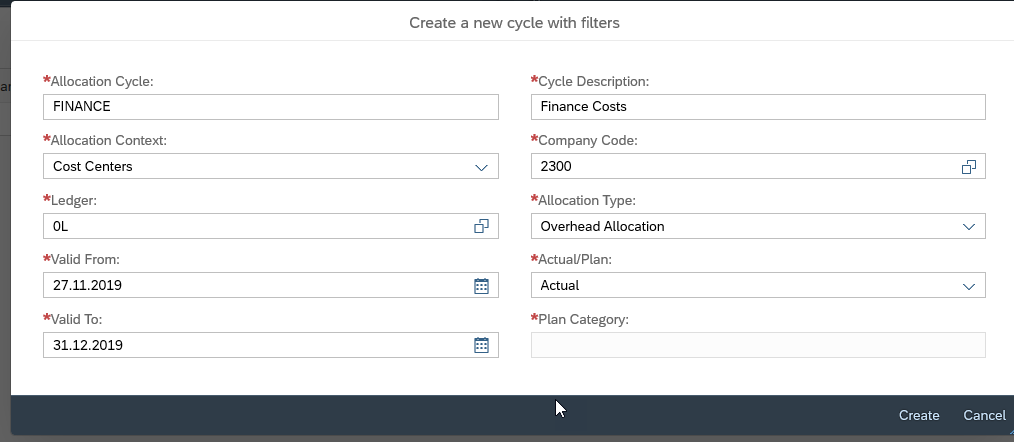
Task: Open the Valid From calendar picker
Action: pos(481,286)
